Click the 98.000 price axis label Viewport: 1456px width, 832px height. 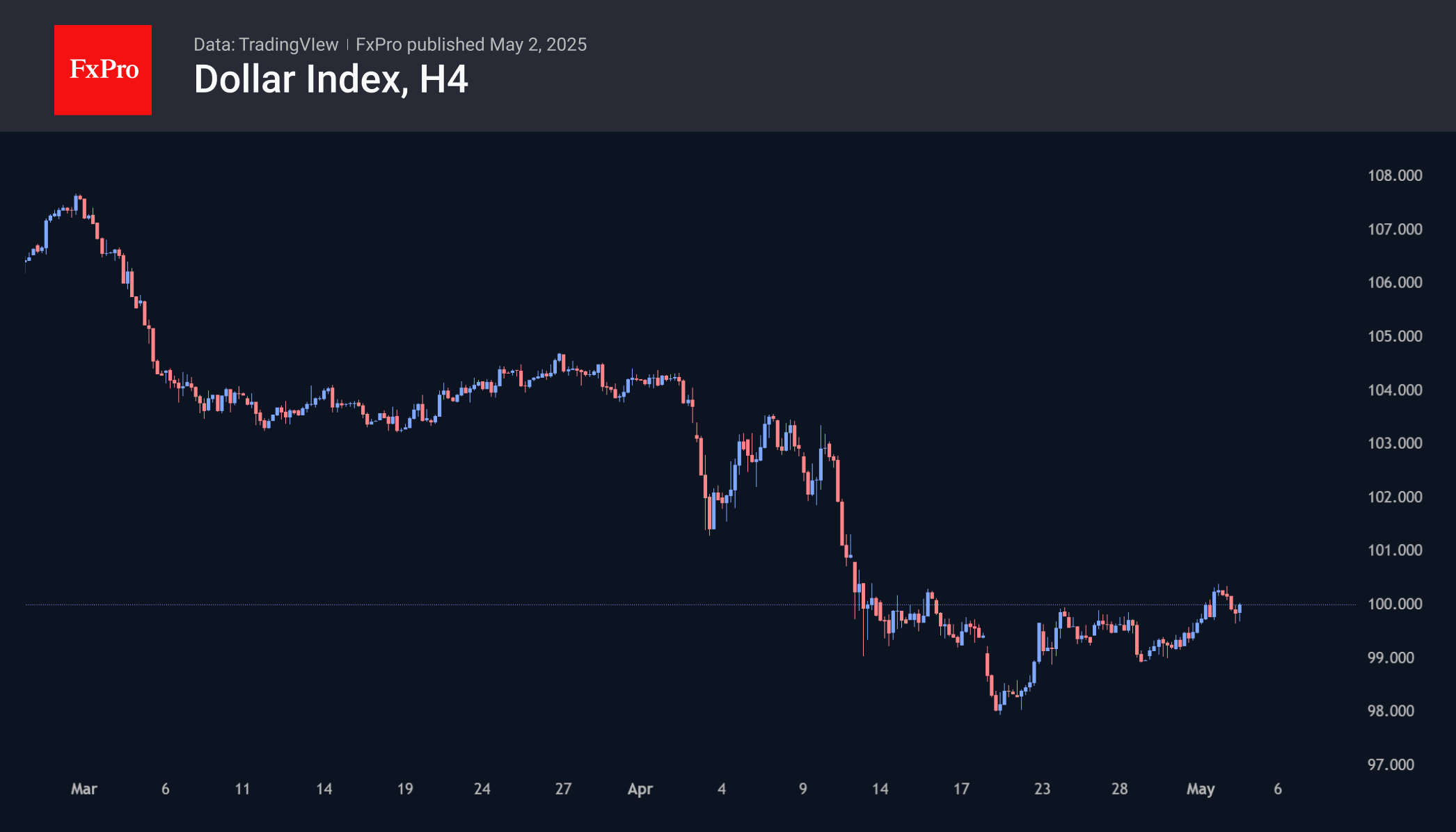pyautogui.click(x=1391, y=711)
